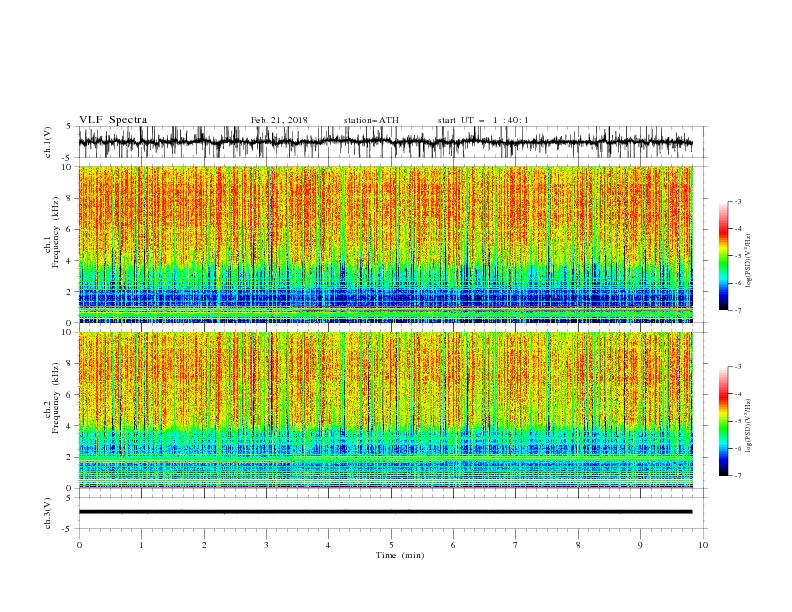The width and height of the screenshot is (792, 612).
Task: Click the 'VLF Spectra' title text
Action: click(113, 120)
